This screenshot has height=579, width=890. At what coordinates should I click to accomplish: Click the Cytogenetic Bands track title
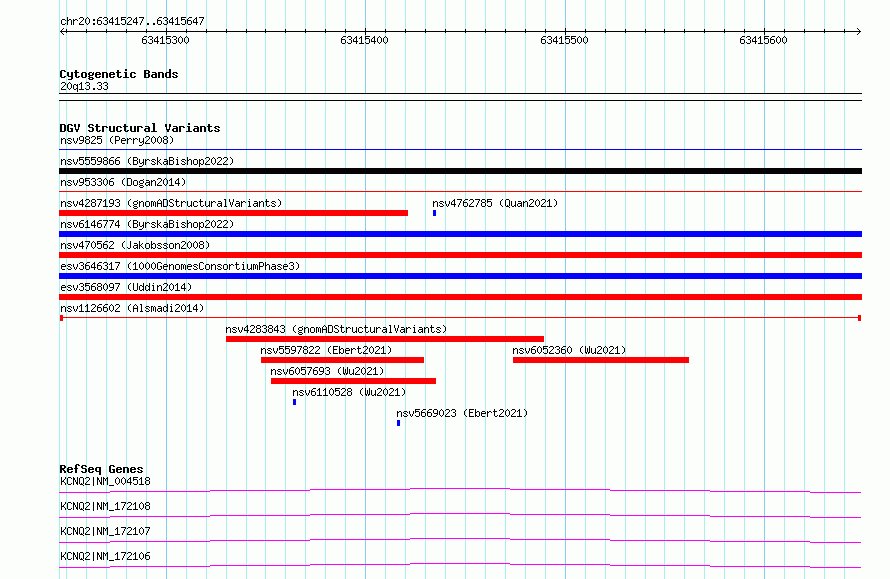[x=119, y=74]
